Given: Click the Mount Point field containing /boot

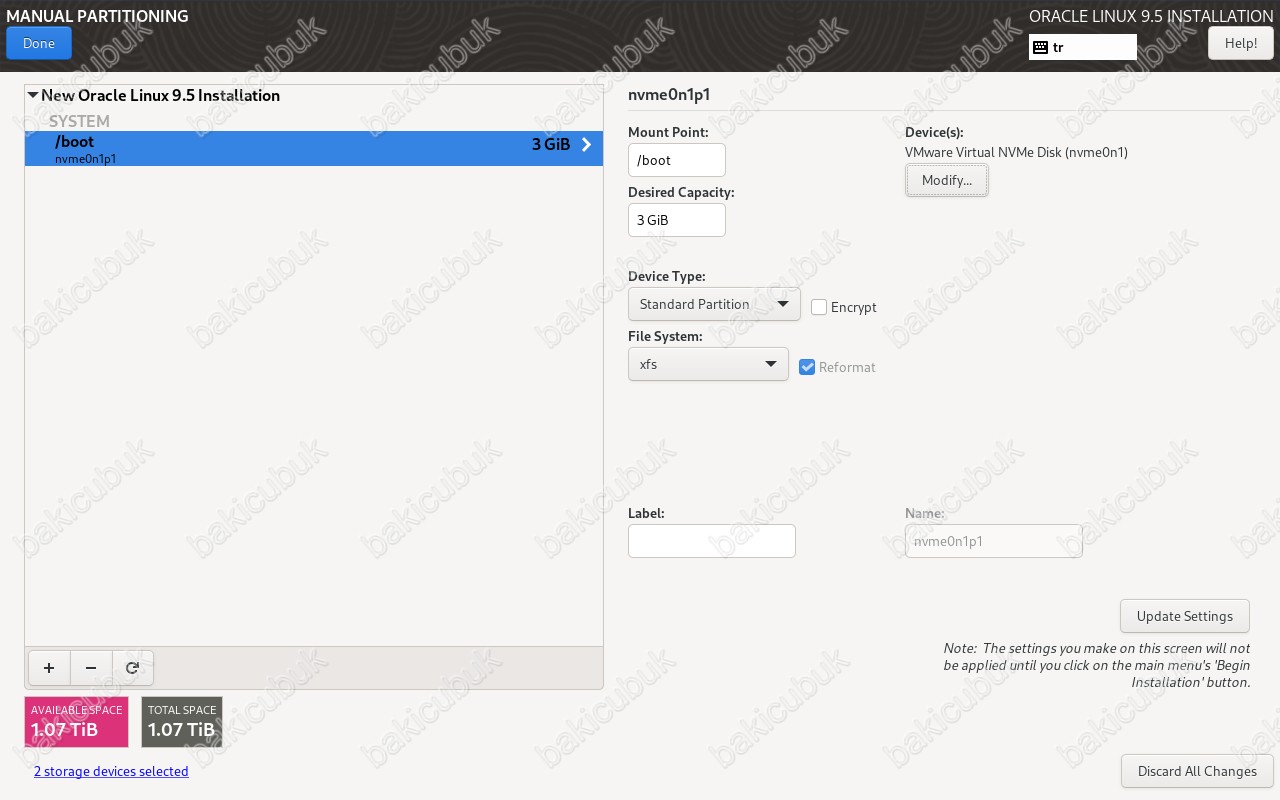Looking at the screenshot, I should coord(677,160).
